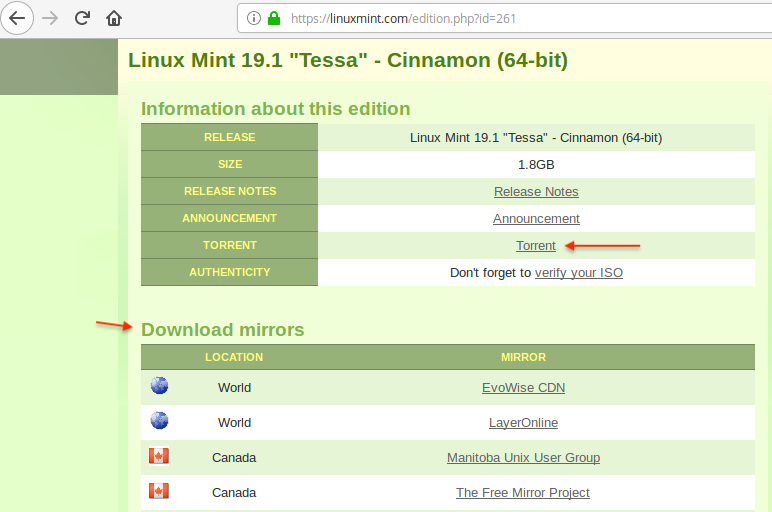Open the Announcement link
Viewport: 772px width, 512px height.
[536, 219]
